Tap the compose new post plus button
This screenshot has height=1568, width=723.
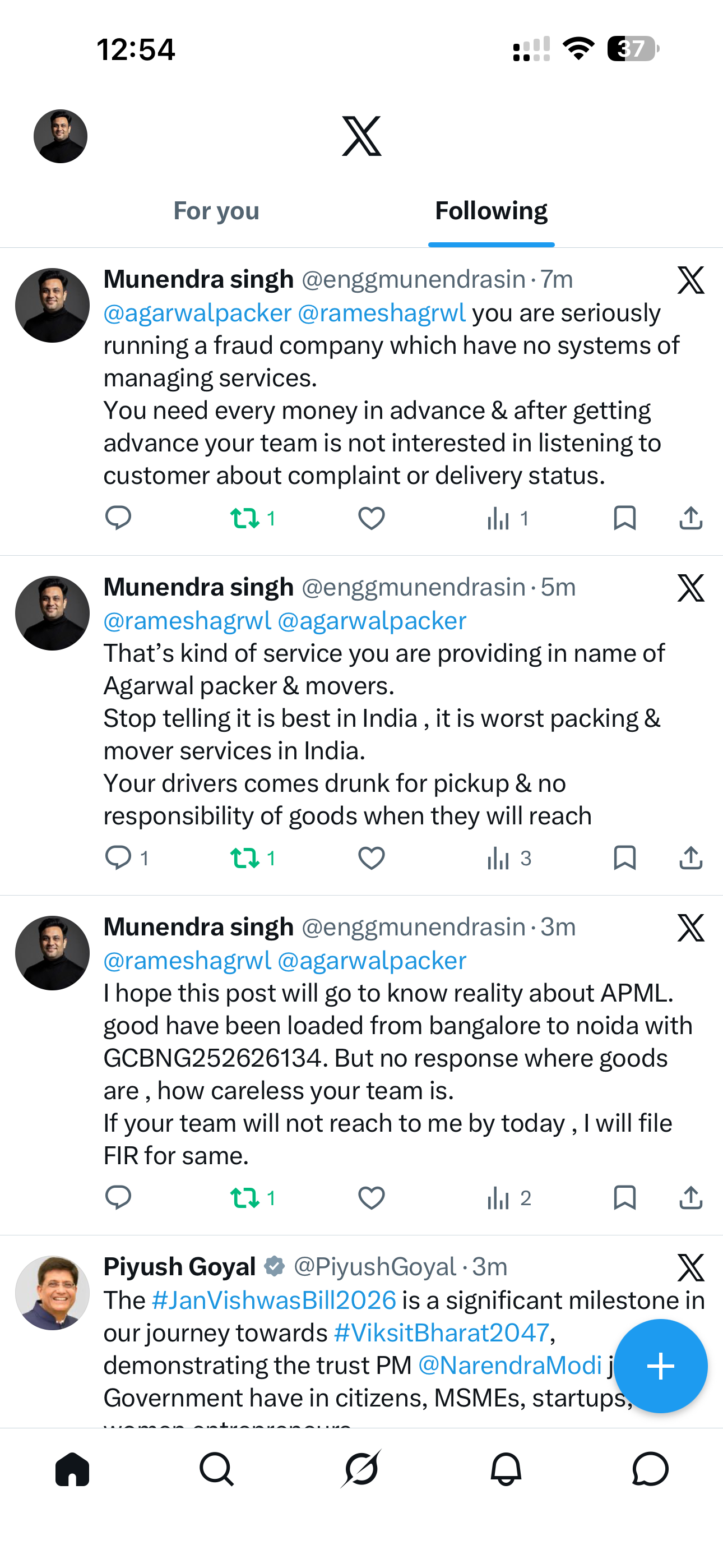click(x=660, y=1366)
